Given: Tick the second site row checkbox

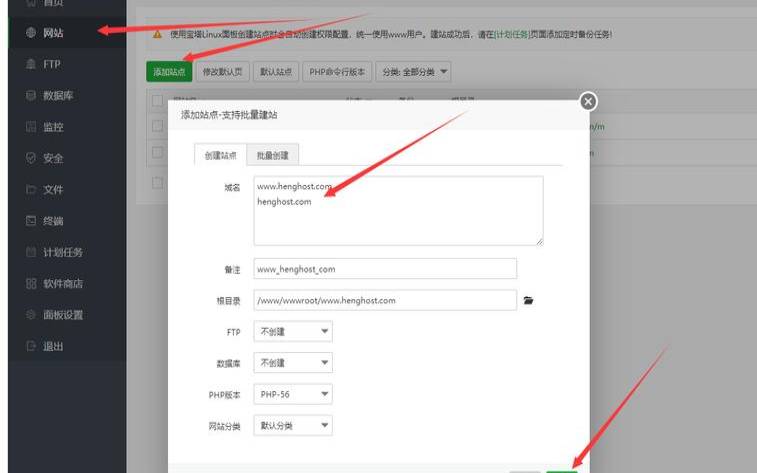Looking at the screenshot, I should 157,152.
